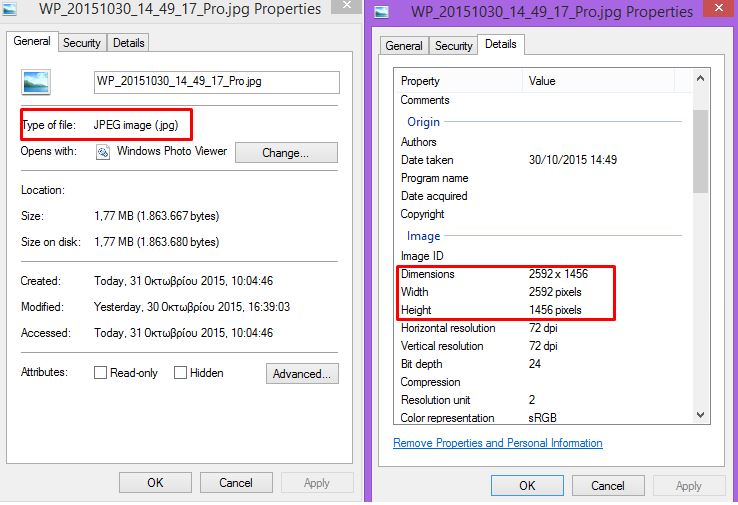Click the file name text field
738x505 pixels.
pos(216,82)
